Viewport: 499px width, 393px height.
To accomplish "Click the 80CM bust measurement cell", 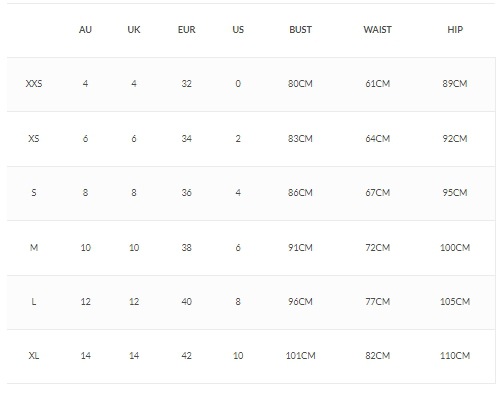I will 300,84.
